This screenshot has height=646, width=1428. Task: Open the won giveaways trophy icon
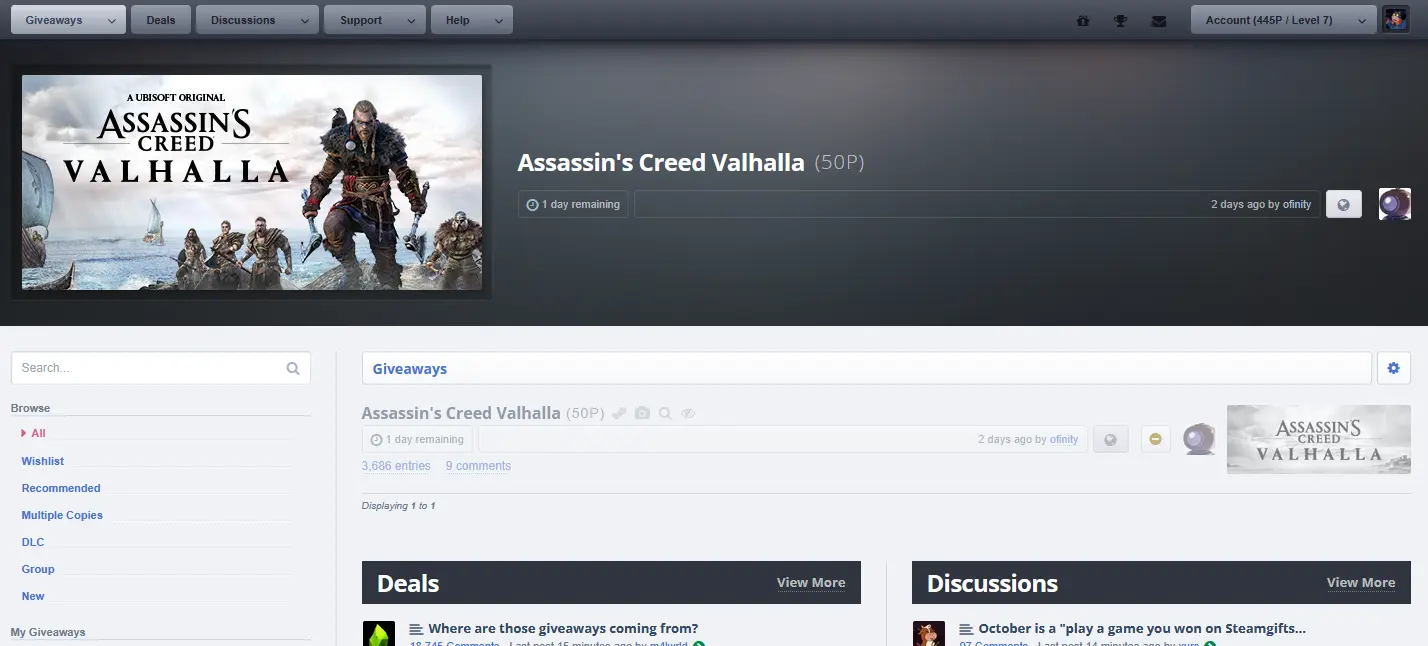pyautogui.click(x=1121, y=20)
